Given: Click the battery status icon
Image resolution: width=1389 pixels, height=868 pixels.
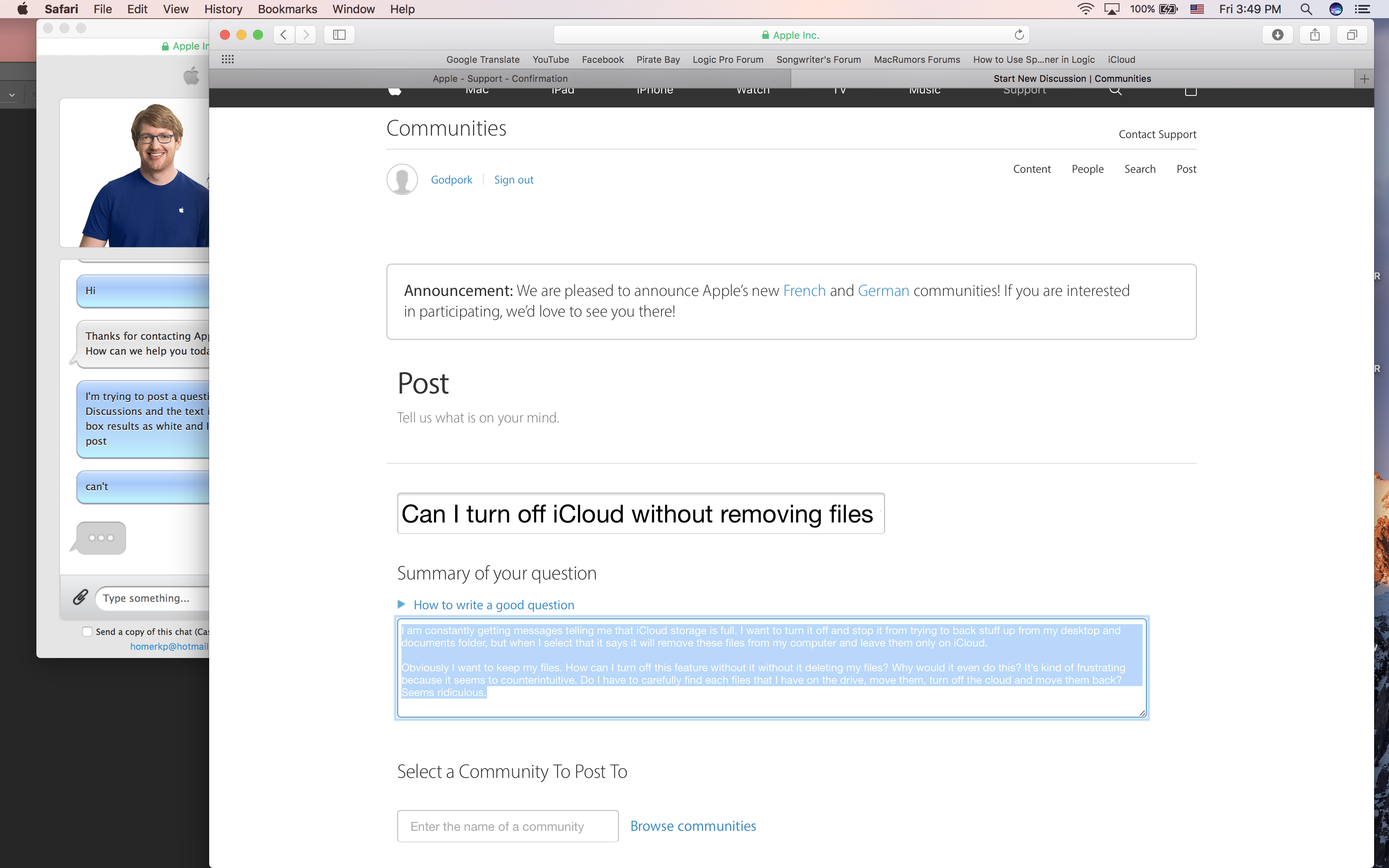Looking at the screenshot, I should 1168,9.
